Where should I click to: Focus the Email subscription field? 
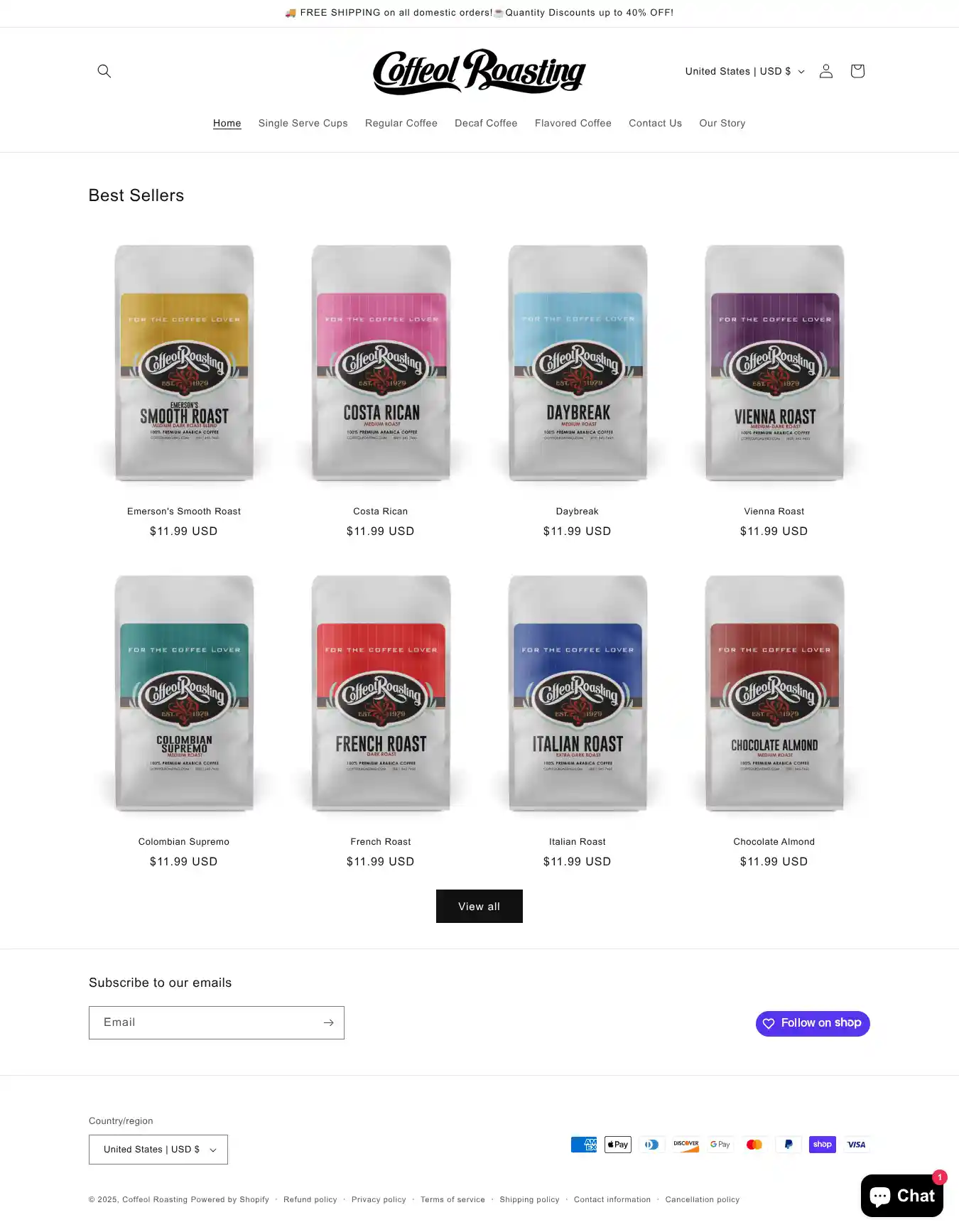[205, 1022]
